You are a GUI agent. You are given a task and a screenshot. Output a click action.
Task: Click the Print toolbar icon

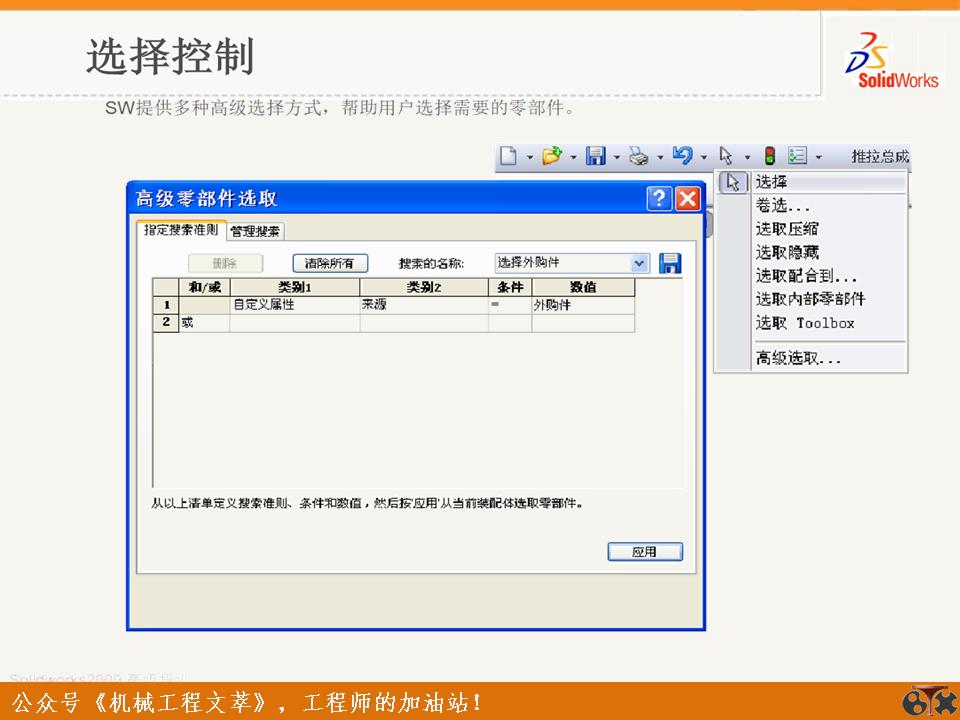[x=640, y=156]
